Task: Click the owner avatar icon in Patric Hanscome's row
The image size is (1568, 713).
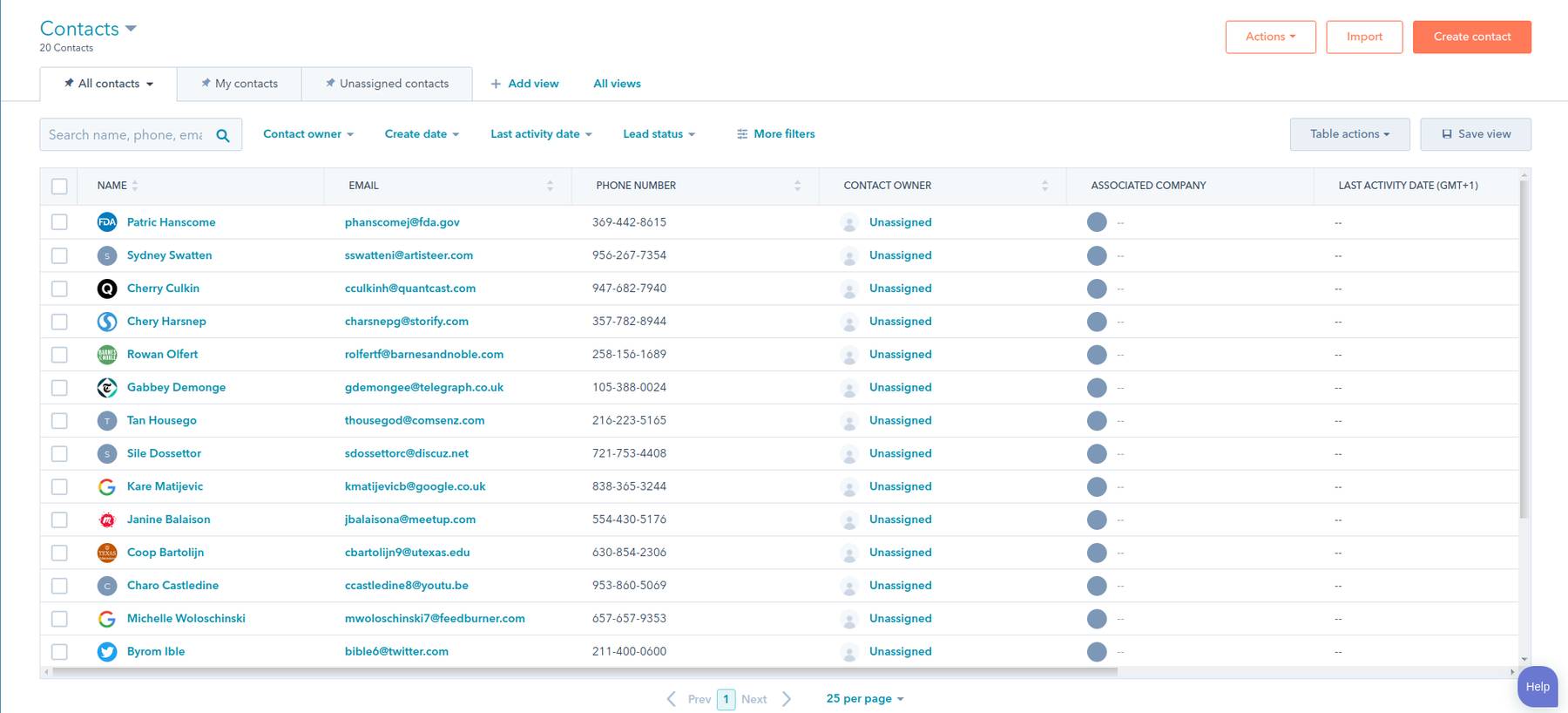Action: [849, 223]
